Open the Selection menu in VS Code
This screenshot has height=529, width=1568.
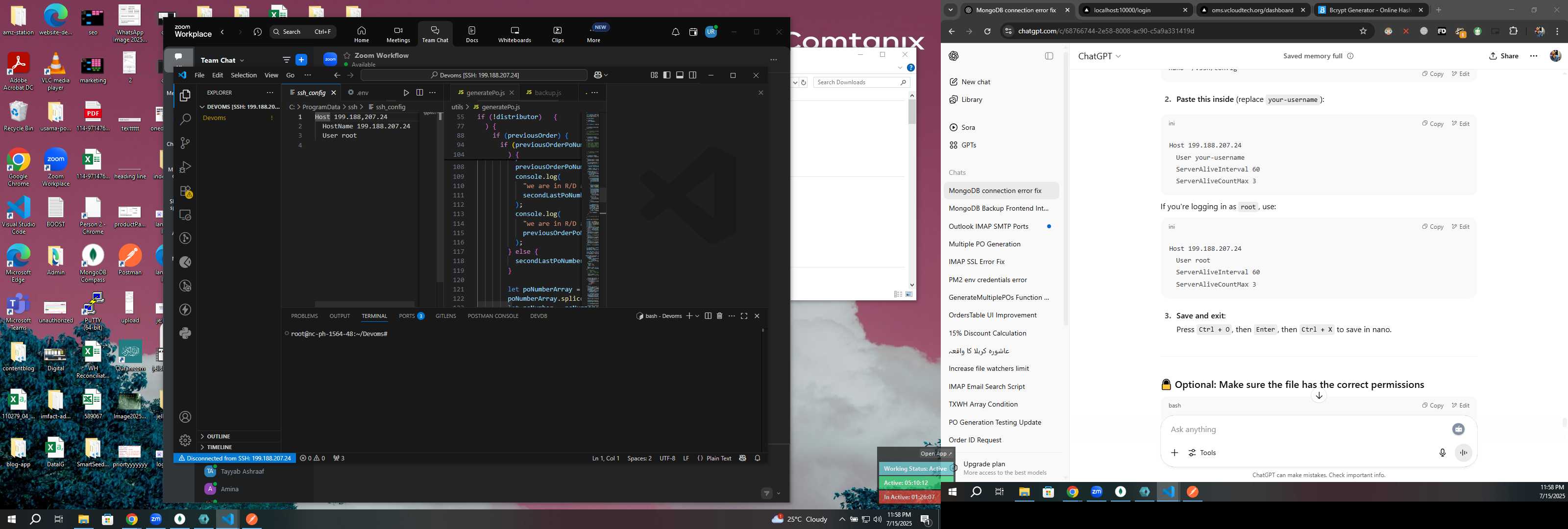coord(244,75)
